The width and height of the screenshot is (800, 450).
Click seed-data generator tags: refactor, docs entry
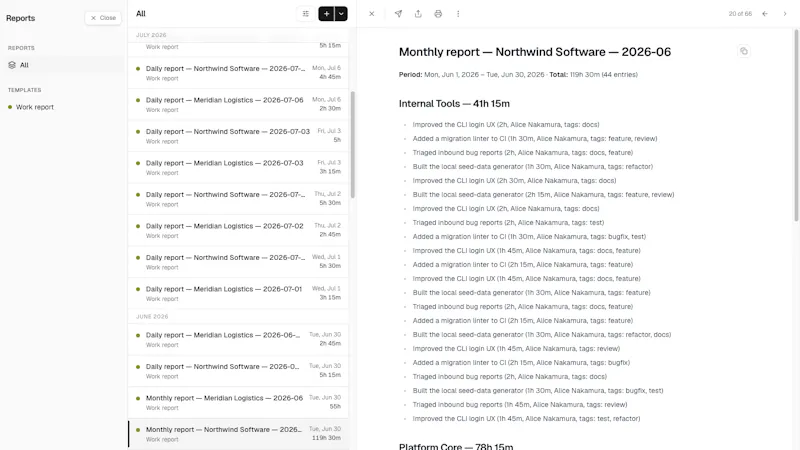tap(542, 335)
